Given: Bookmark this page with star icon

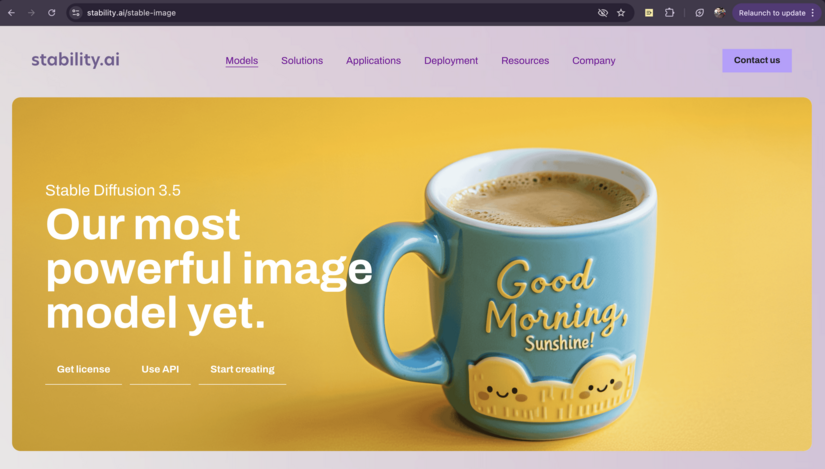Looking at the screenshot, I should coord(621,13).
